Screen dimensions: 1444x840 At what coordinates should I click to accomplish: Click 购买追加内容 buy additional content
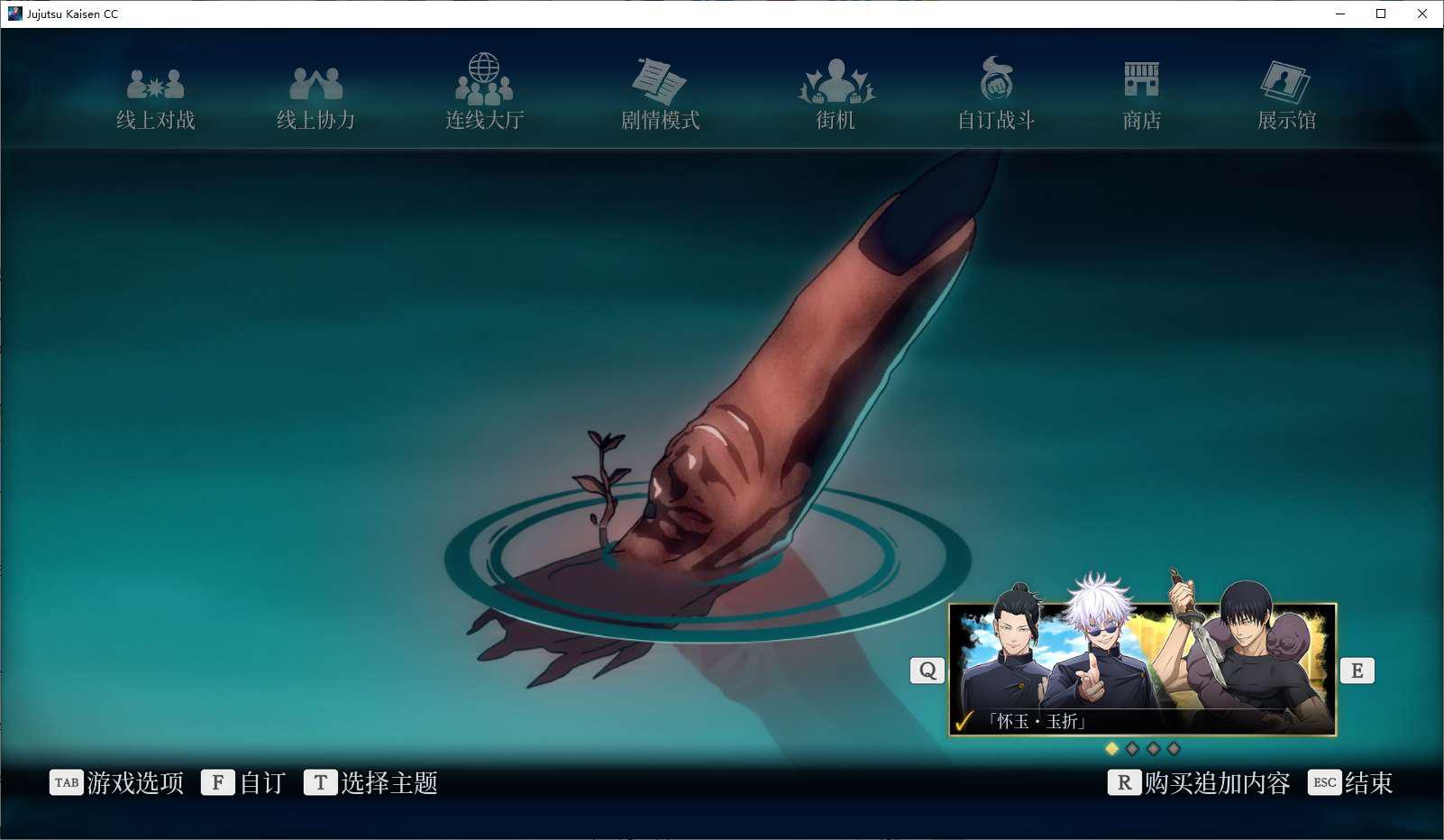click(1199, 782)
